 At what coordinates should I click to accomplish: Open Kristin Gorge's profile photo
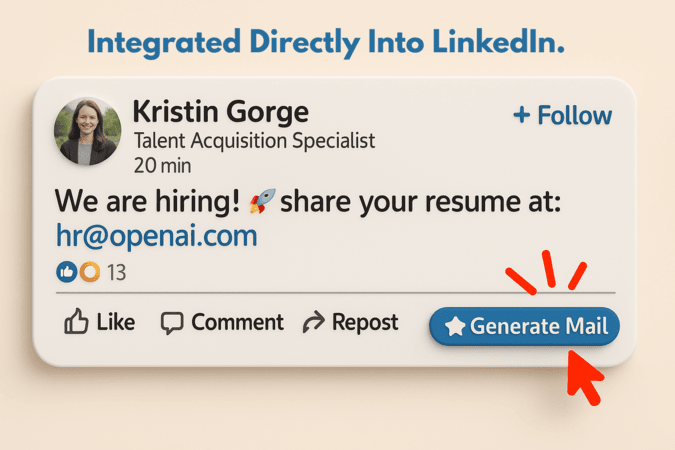coord(87,131)
